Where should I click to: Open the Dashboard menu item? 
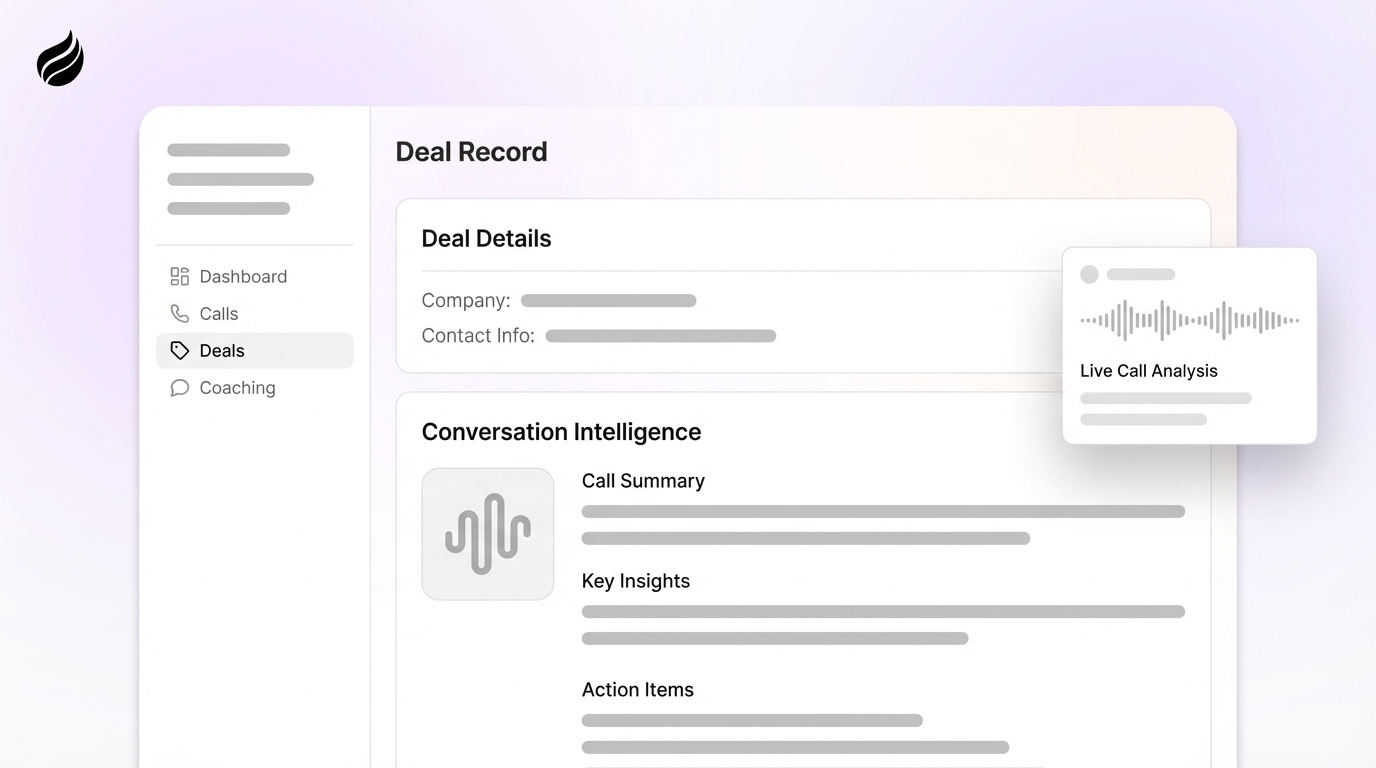tap(243, 276)
